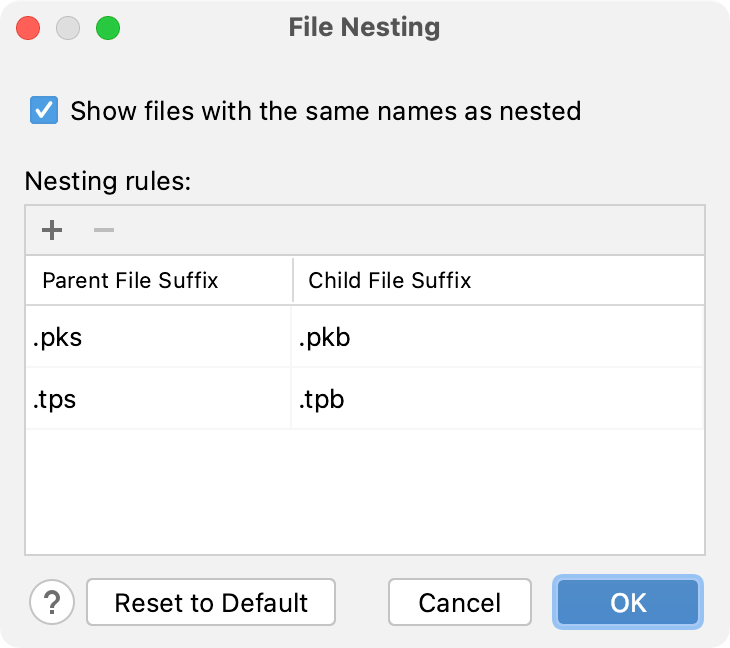
Task: Click Reset to Default button
Action: [x=211, y=602]
